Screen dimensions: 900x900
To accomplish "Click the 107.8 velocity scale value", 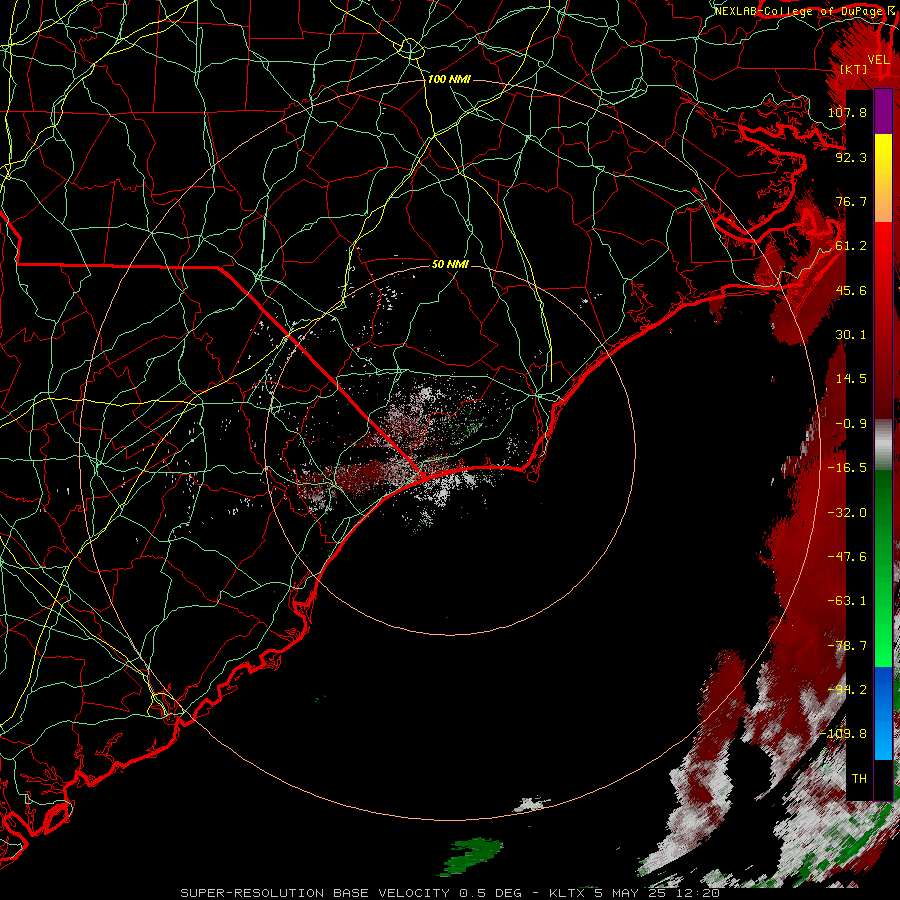I will point(847,112).
